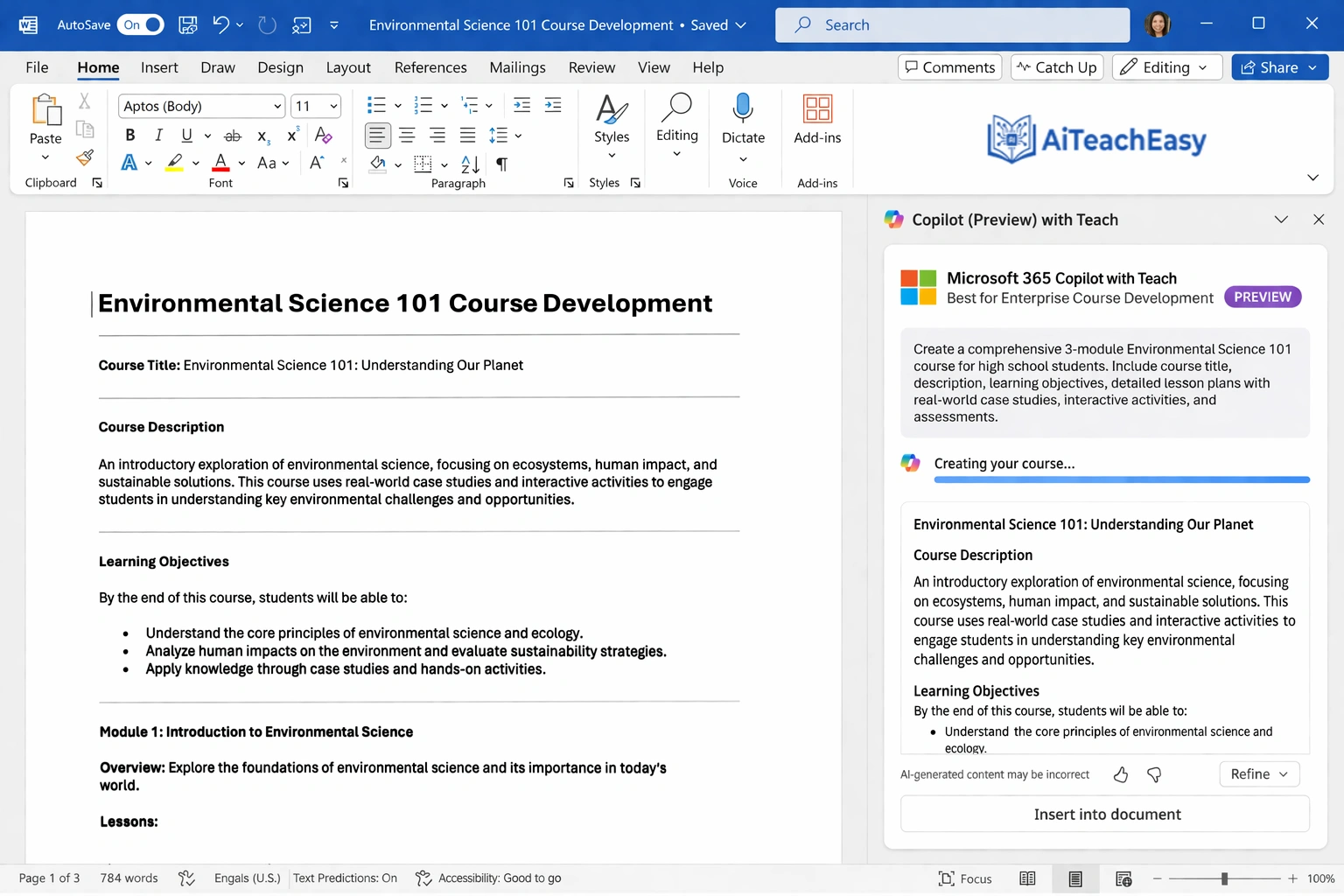Screen dimensions: 1344x896
Task: Show paragraph marks
Action: [501, 164]
